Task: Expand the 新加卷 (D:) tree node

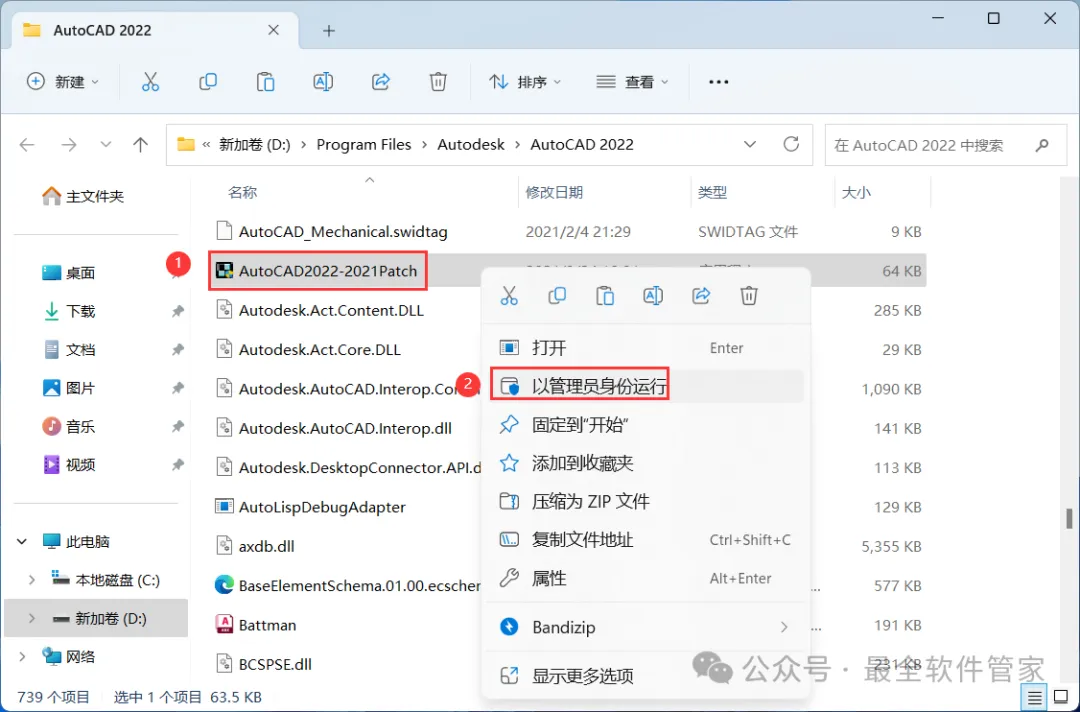Action: (32, 618)
